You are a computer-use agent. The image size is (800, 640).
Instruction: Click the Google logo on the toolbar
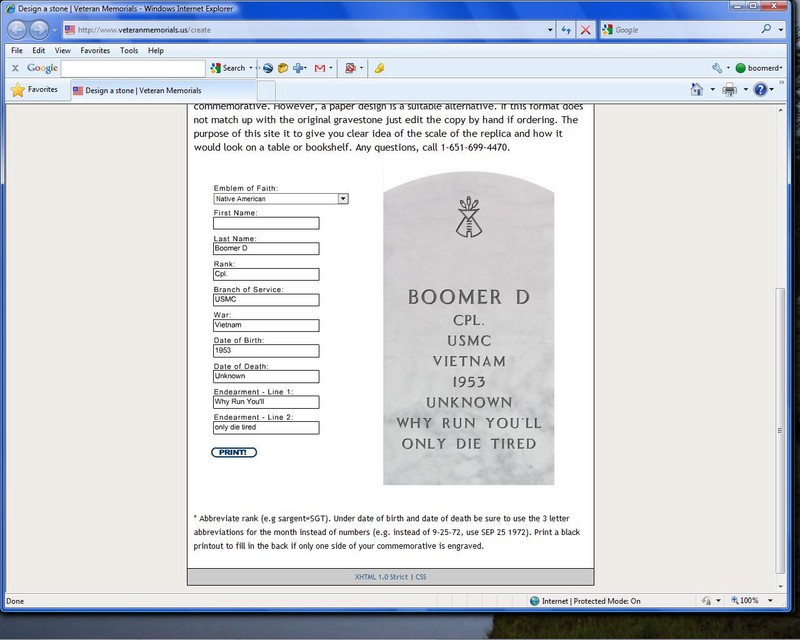tap(42, 68)
